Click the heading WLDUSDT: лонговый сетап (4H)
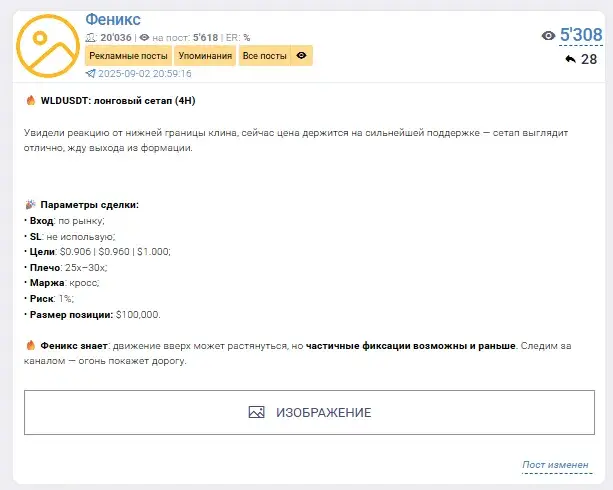 (x=118, y=101)
